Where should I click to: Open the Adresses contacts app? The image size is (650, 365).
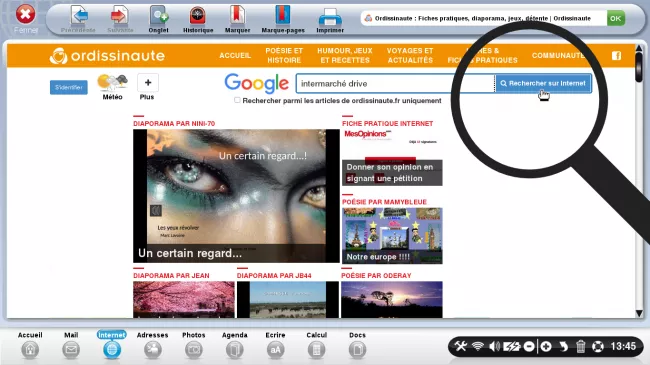pos(153,345)
